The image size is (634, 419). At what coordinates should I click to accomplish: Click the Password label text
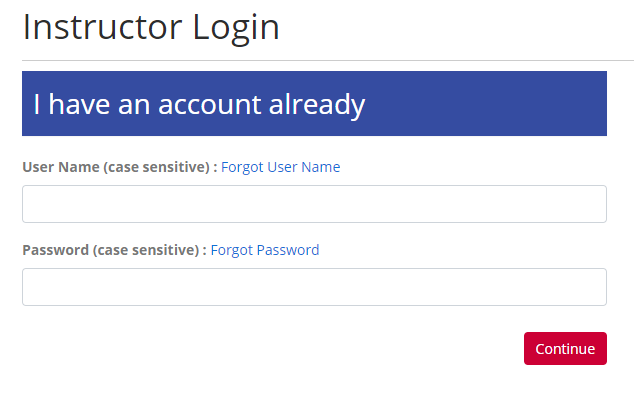[x=56, y=250]
